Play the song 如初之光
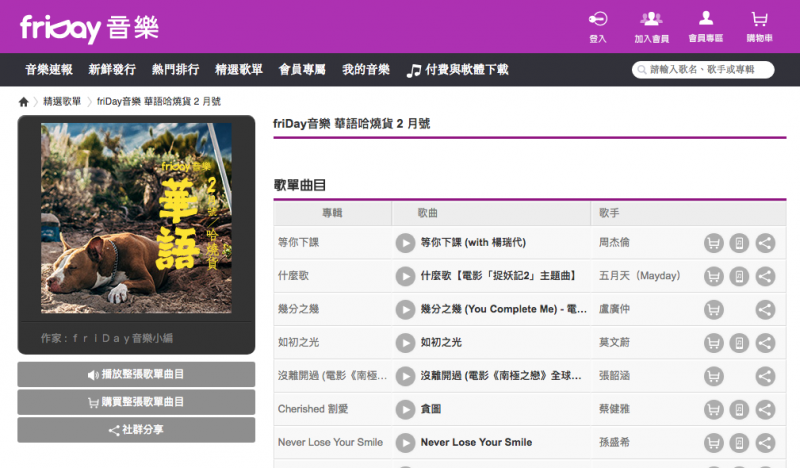800x468 pixels. [405, 343]
